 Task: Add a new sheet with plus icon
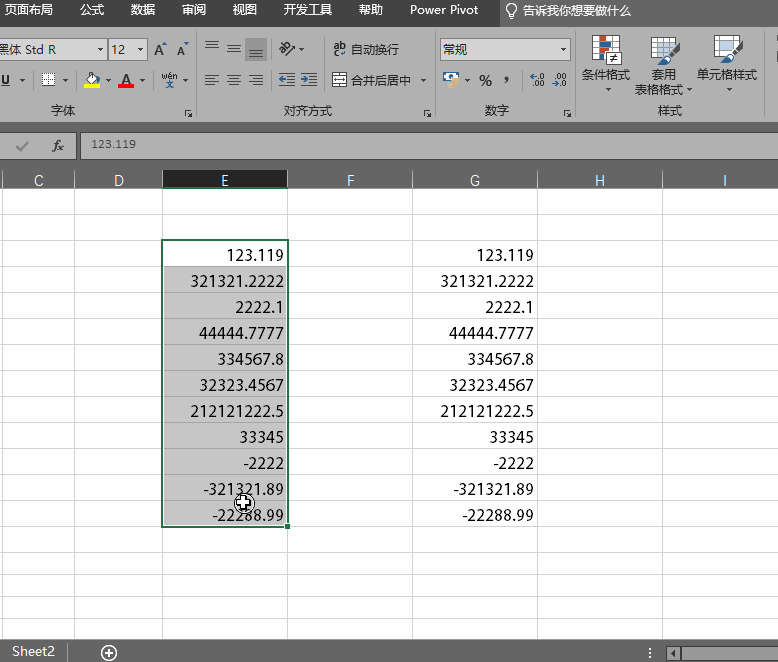[109, 652]
